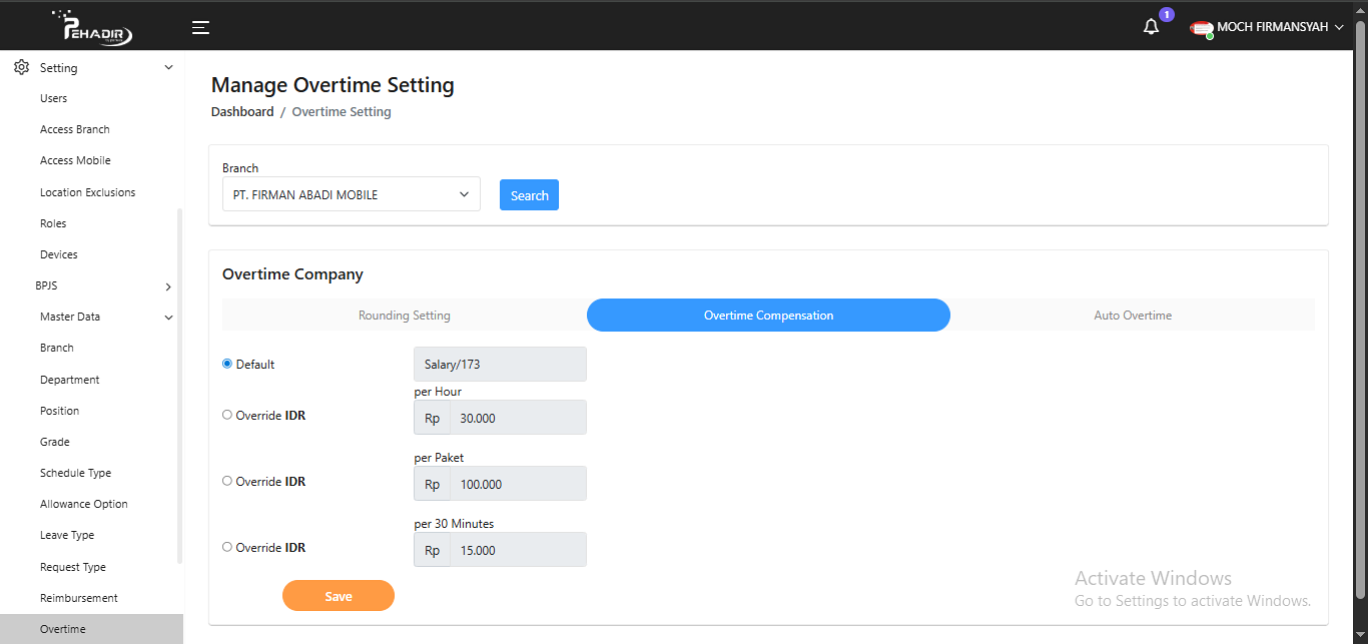Viewport: 1368px width, 644px height.
Task: Click the Pehadir logo
Action: click(x=97, y=28)
